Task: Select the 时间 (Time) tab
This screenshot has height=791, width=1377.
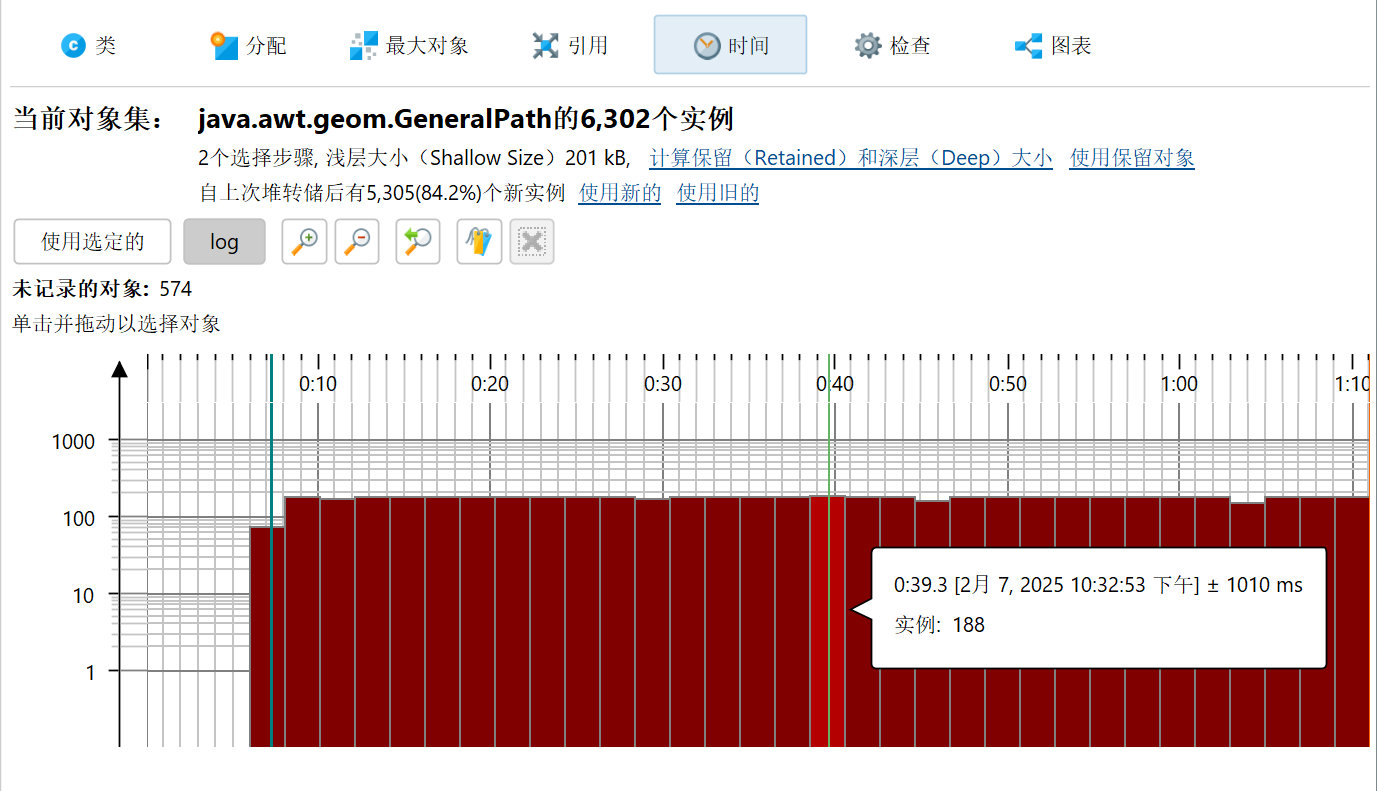Action: click(x=730, y=45)
